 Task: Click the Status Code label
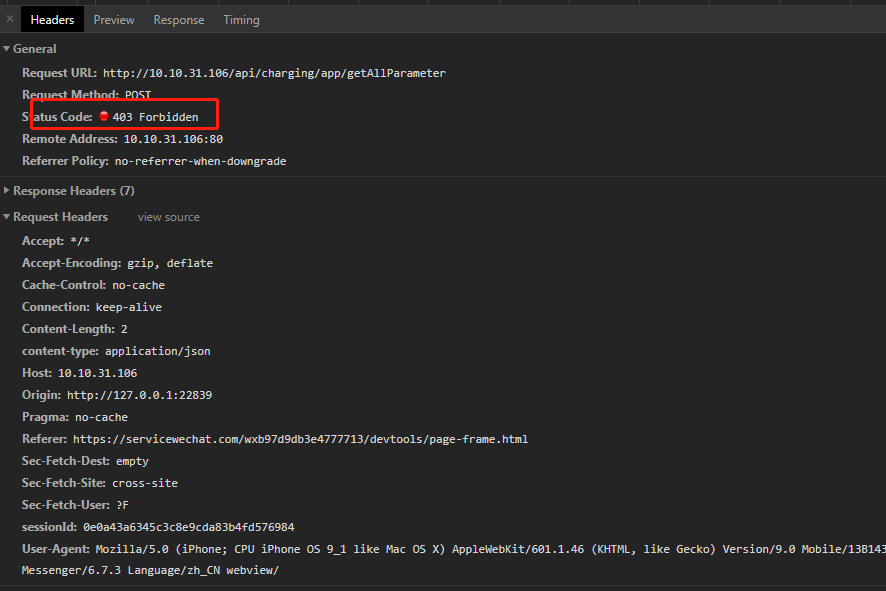[x=57, y=117]
